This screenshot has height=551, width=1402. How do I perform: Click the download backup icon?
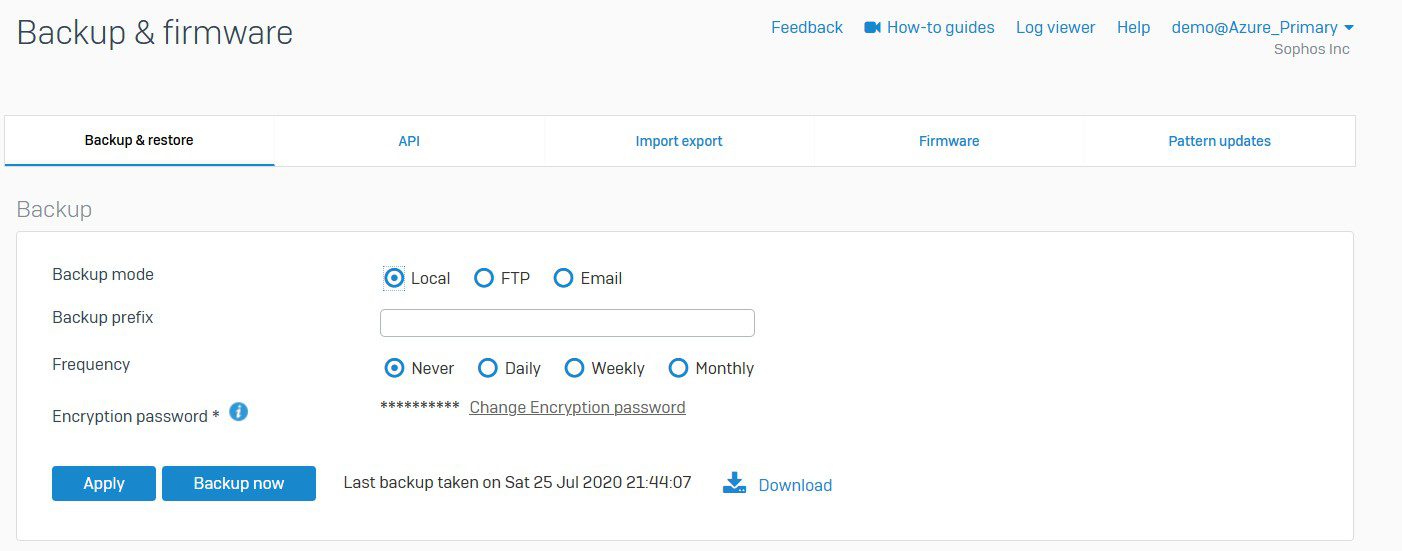point(735,484)
